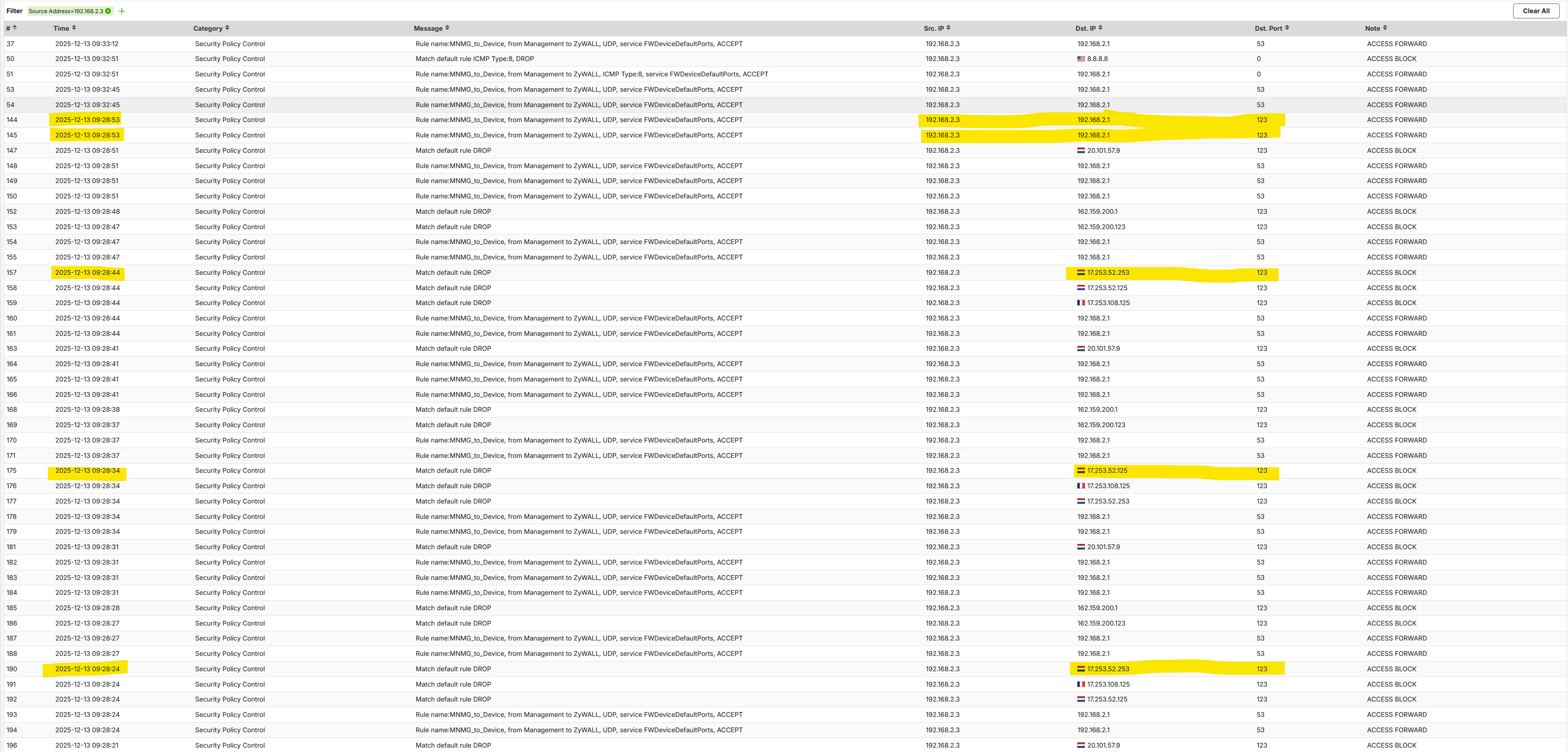Screen dimensions: 1568x752
Task: Click the US flag beside 8.8.8.8
Action: point(1081,59)
